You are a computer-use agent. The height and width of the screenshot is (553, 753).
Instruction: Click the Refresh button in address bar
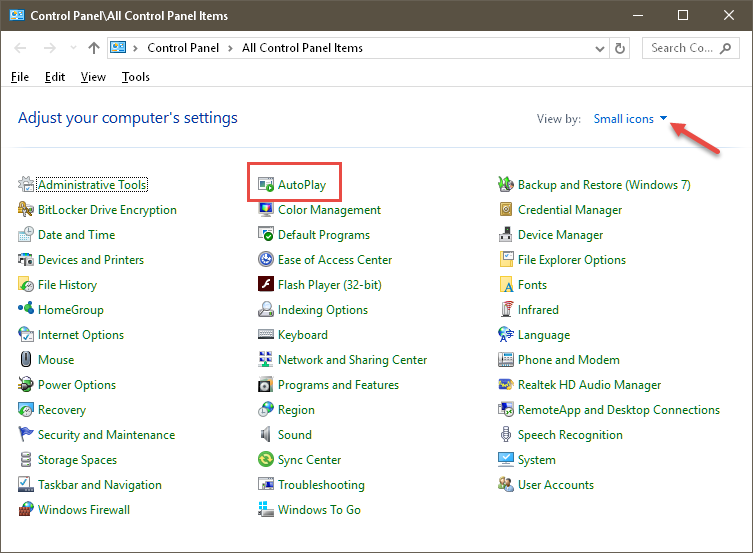click(x=620, y=48)
